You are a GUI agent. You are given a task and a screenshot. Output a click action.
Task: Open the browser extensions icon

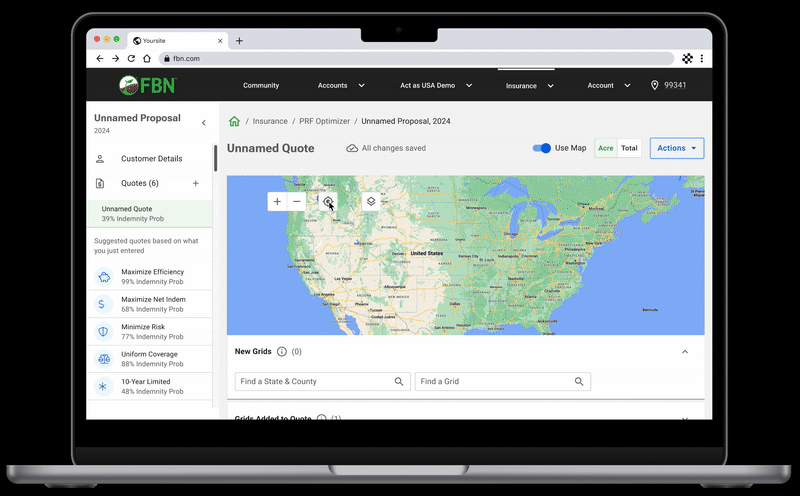point(687,59)
